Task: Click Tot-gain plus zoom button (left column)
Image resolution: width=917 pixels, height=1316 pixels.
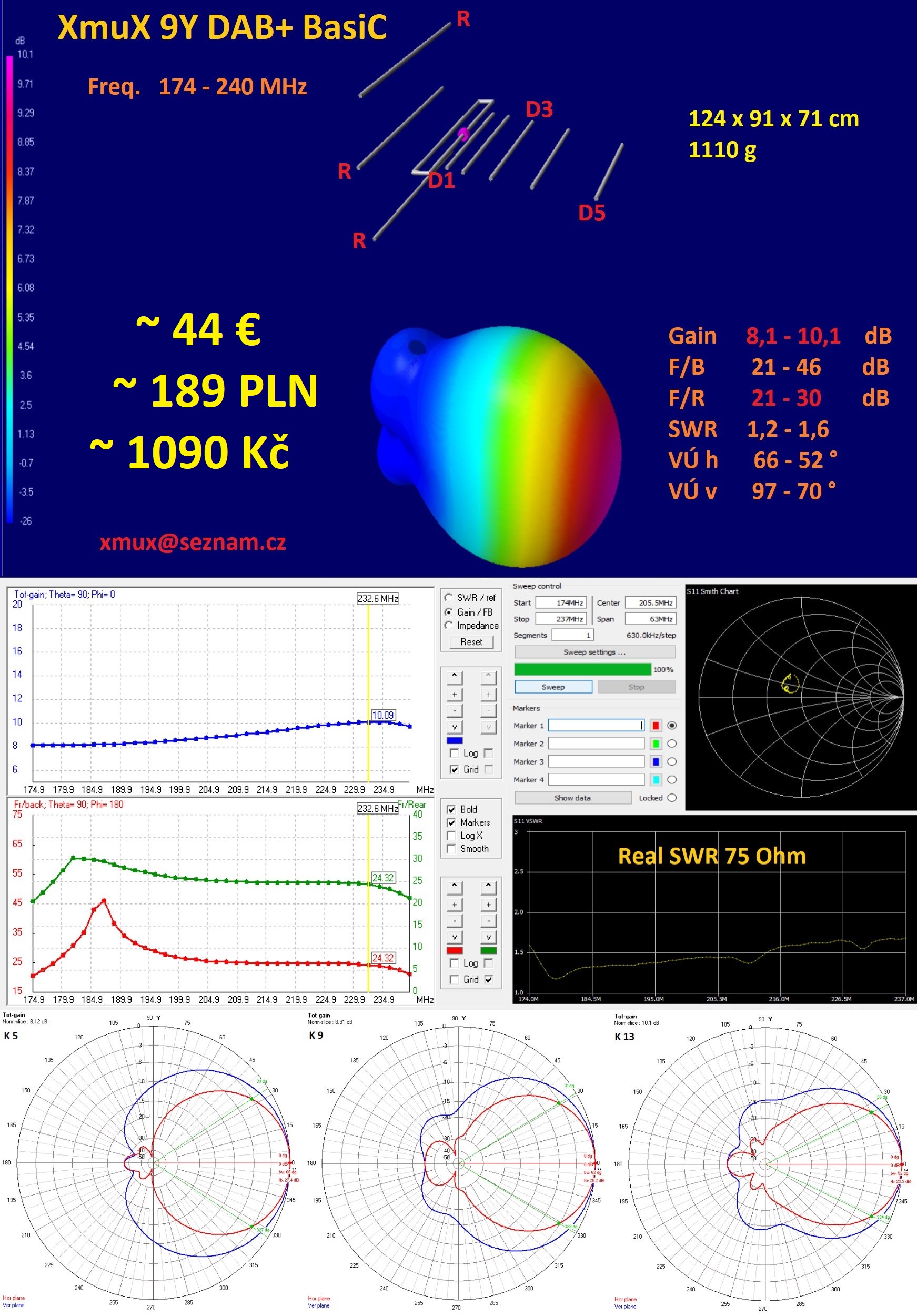Action: point(455,695)
